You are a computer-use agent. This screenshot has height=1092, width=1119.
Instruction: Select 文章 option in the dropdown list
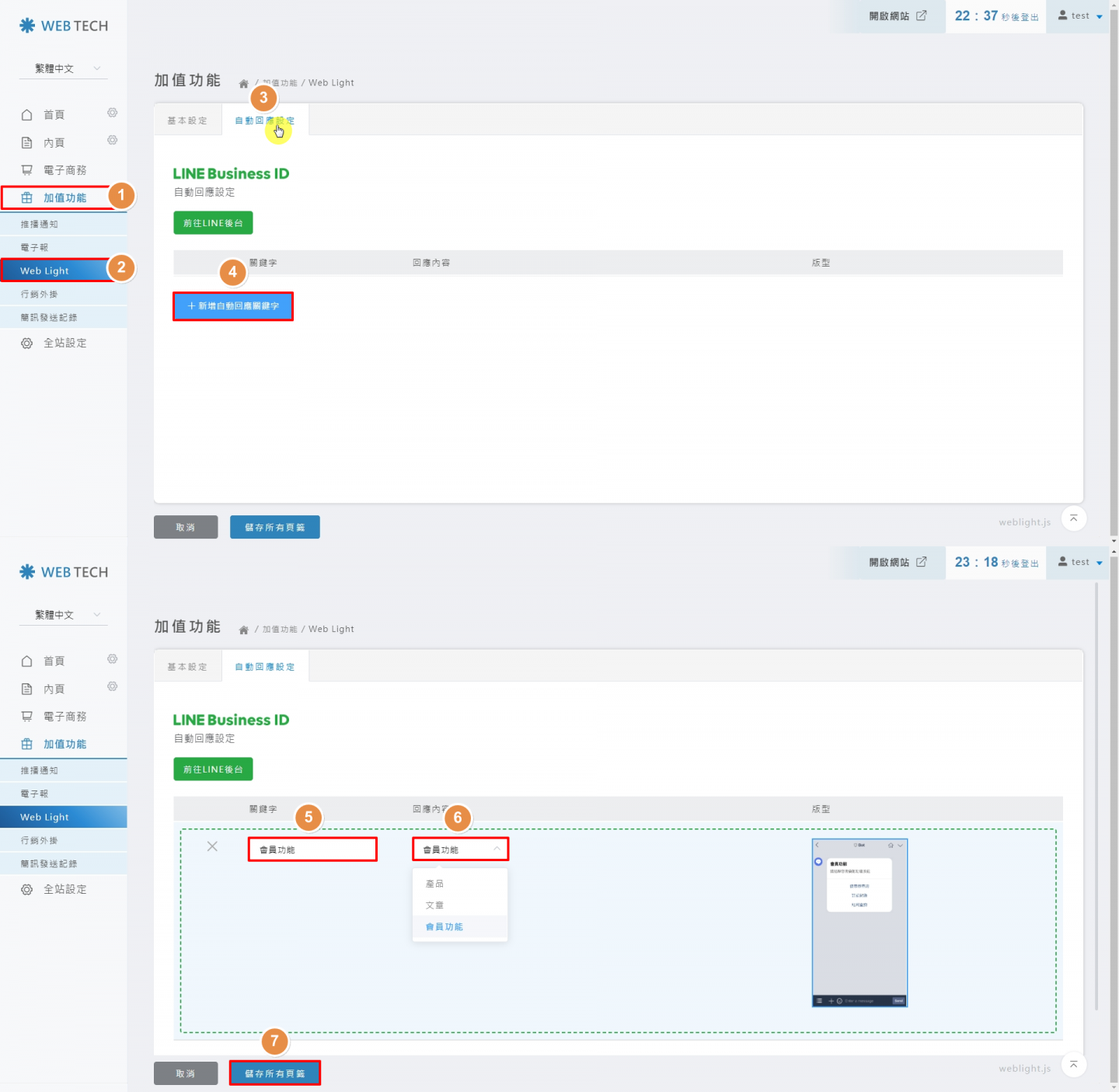[435, 905]
